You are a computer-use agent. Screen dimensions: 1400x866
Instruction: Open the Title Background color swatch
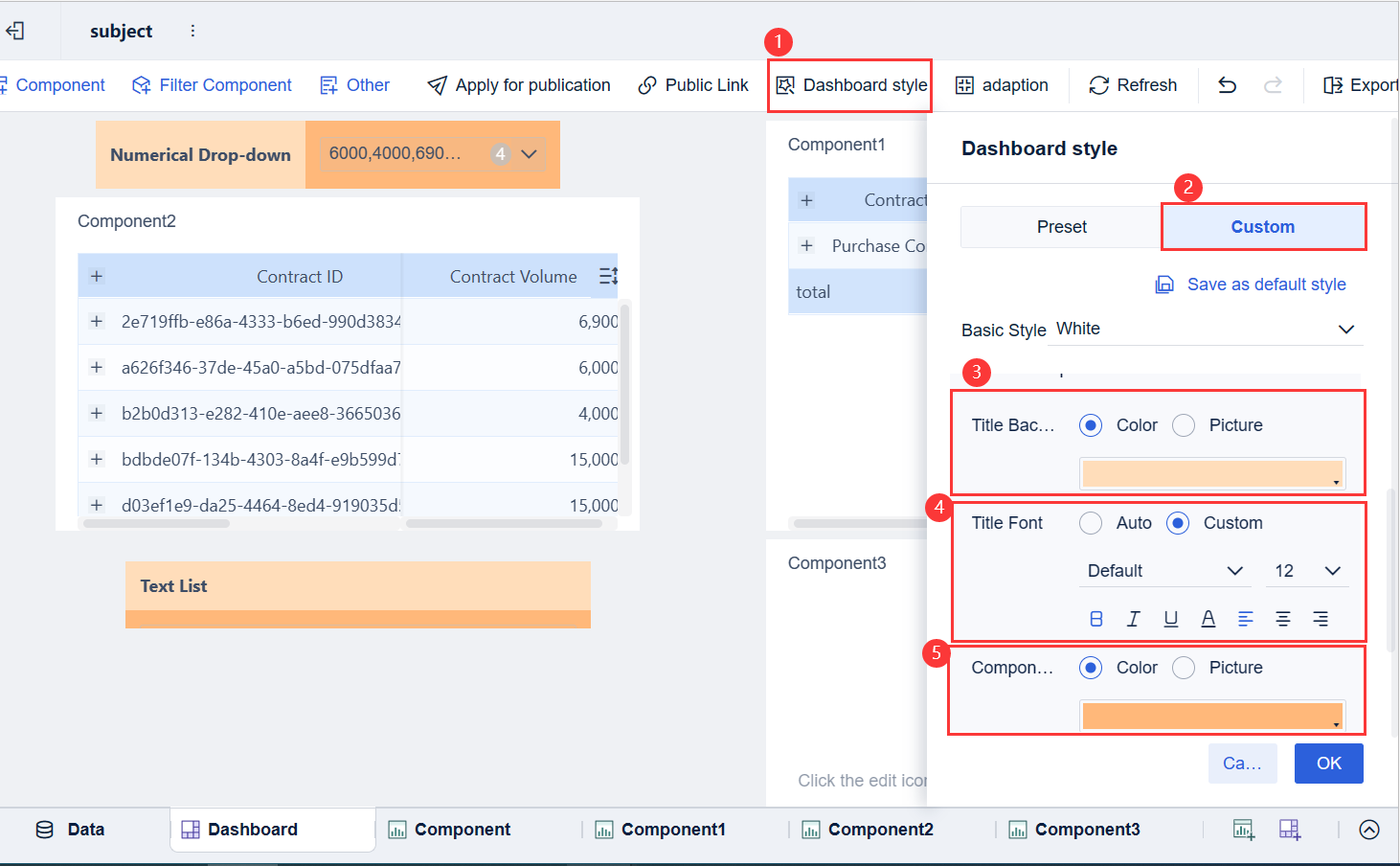click(x=1212, y=474)
